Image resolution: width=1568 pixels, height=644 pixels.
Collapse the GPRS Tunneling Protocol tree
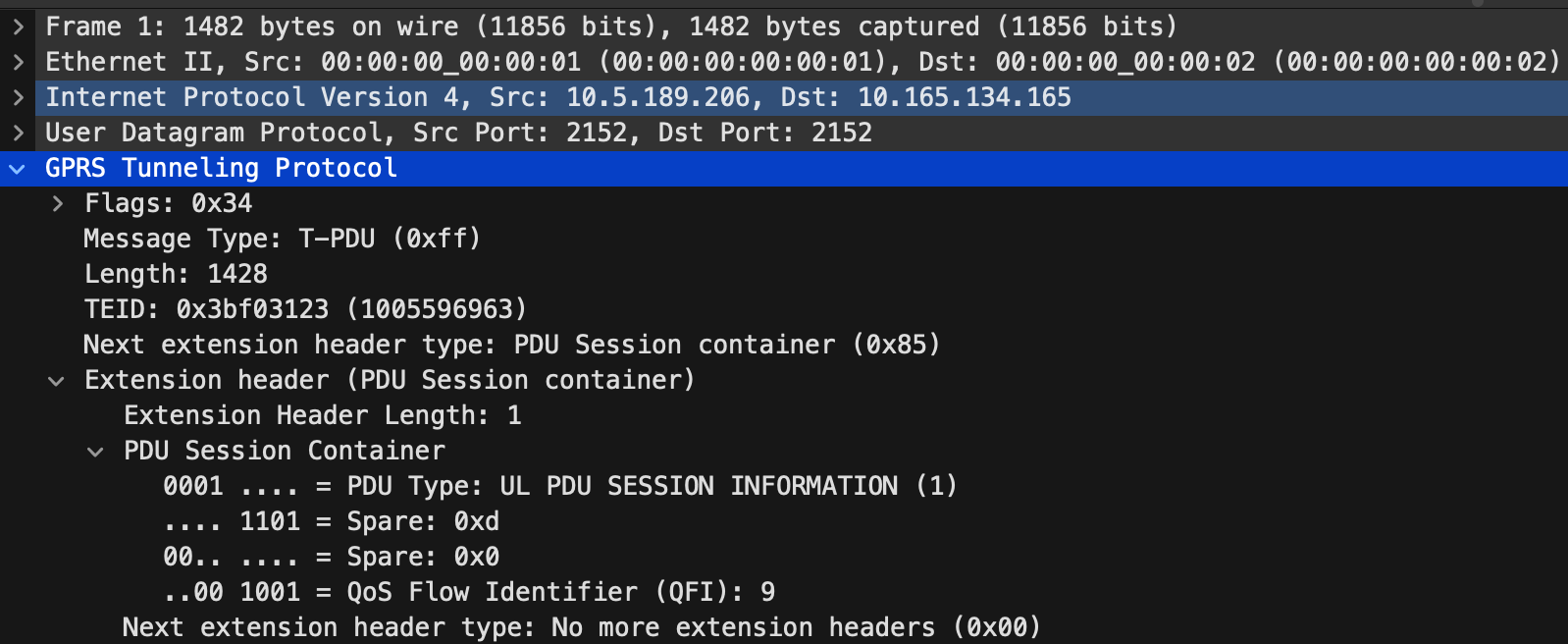tap(18, 168)
